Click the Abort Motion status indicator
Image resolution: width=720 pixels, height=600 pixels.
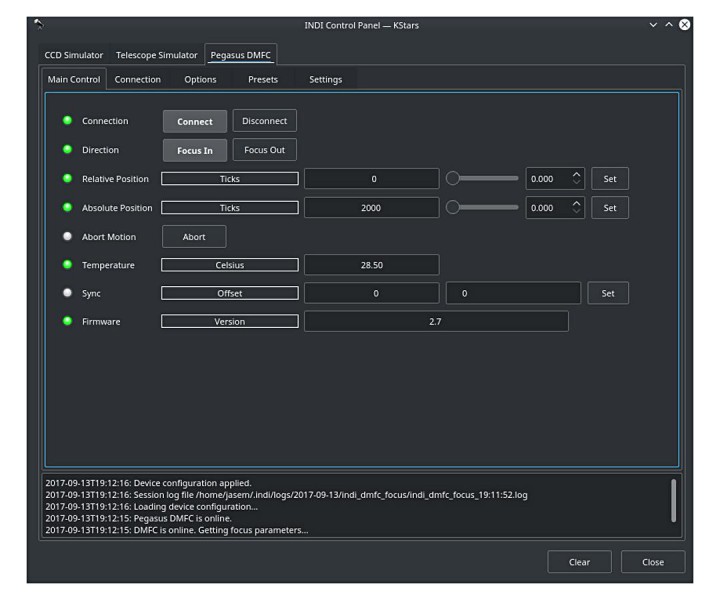point(68,237)
